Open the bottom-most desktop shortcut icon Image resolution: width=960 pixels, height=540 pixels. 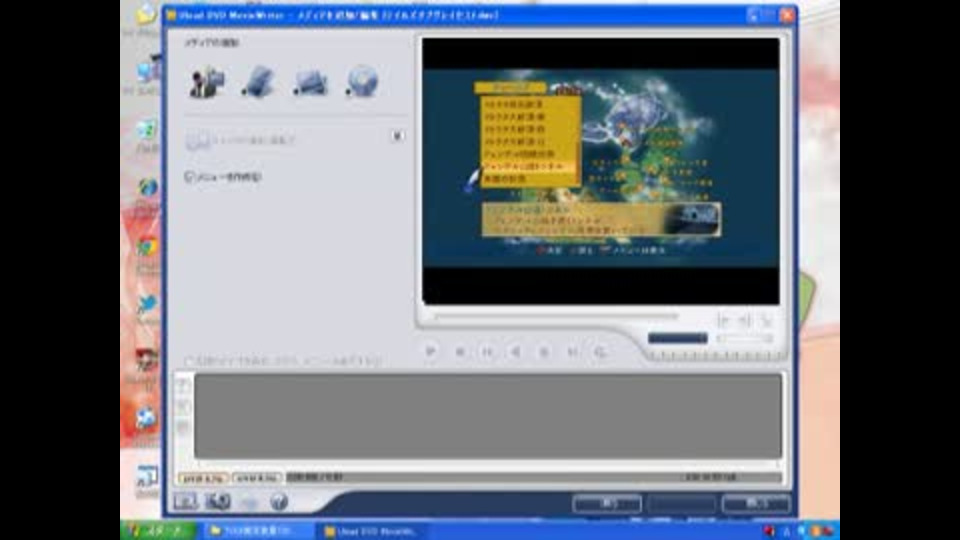(147, 476)
